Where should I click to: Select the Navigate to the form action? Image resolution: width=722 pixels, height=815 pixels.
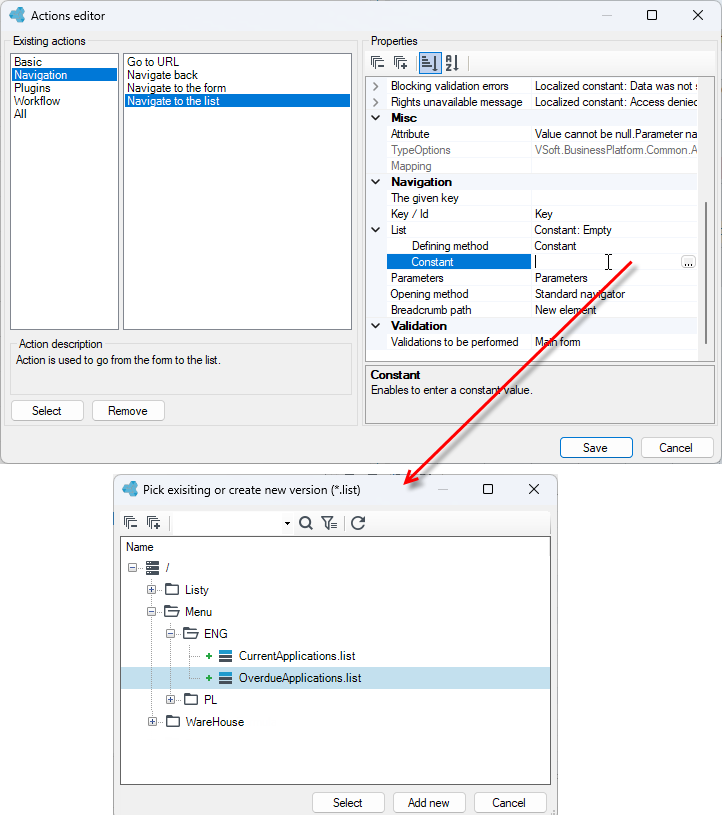[238, 88]
